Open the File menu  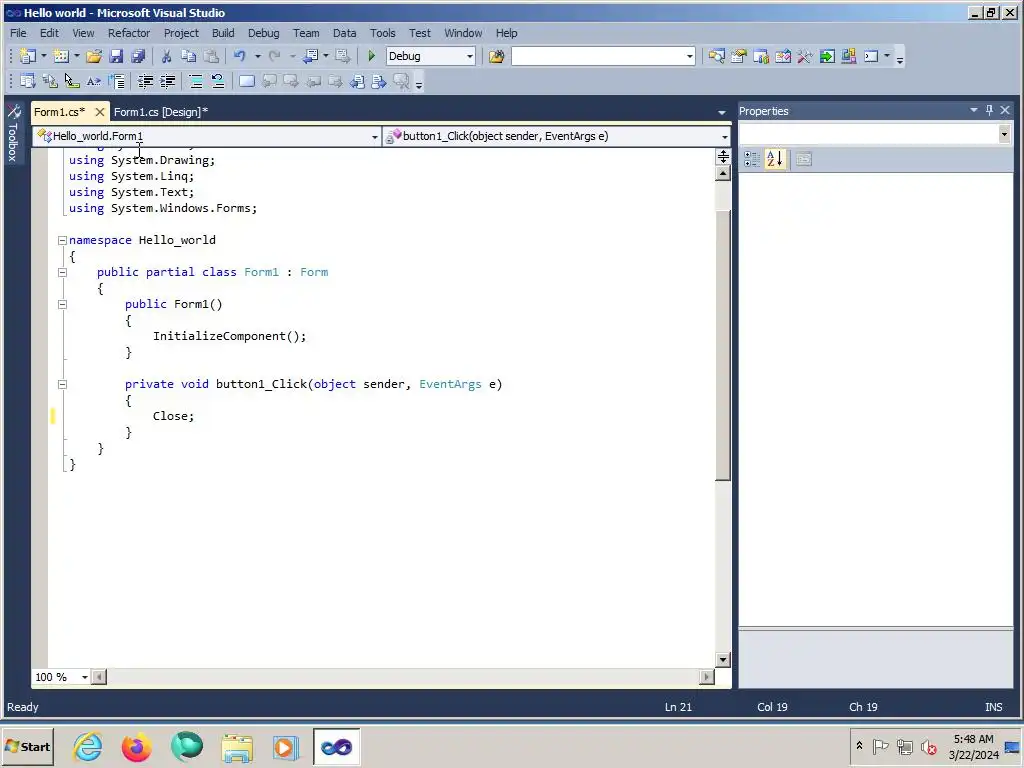18,33
